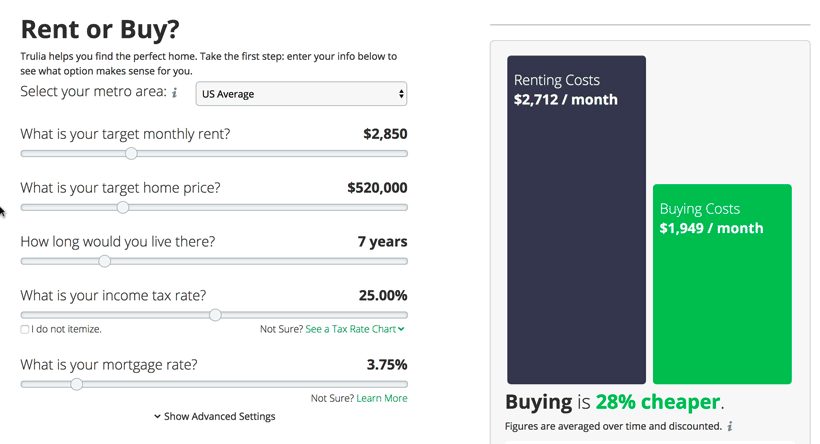The height and width of the screenshot is (444, 820).
Task: Click the green Buying Costs bar
Action: [x=722, y=284]
